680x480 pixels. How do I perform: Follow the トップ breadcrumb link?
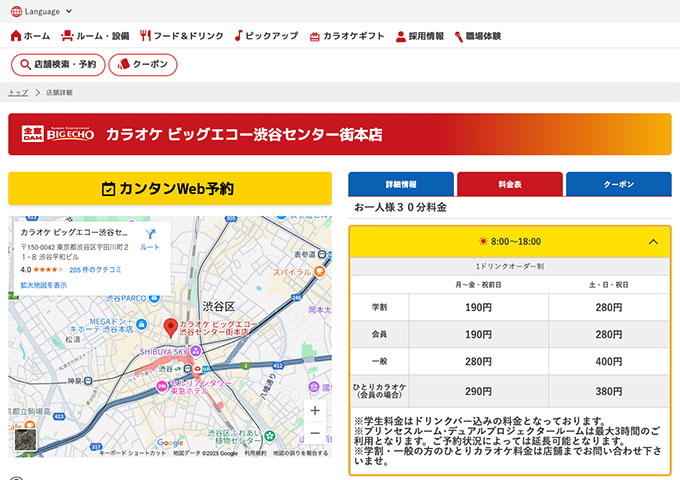(18, 92)
